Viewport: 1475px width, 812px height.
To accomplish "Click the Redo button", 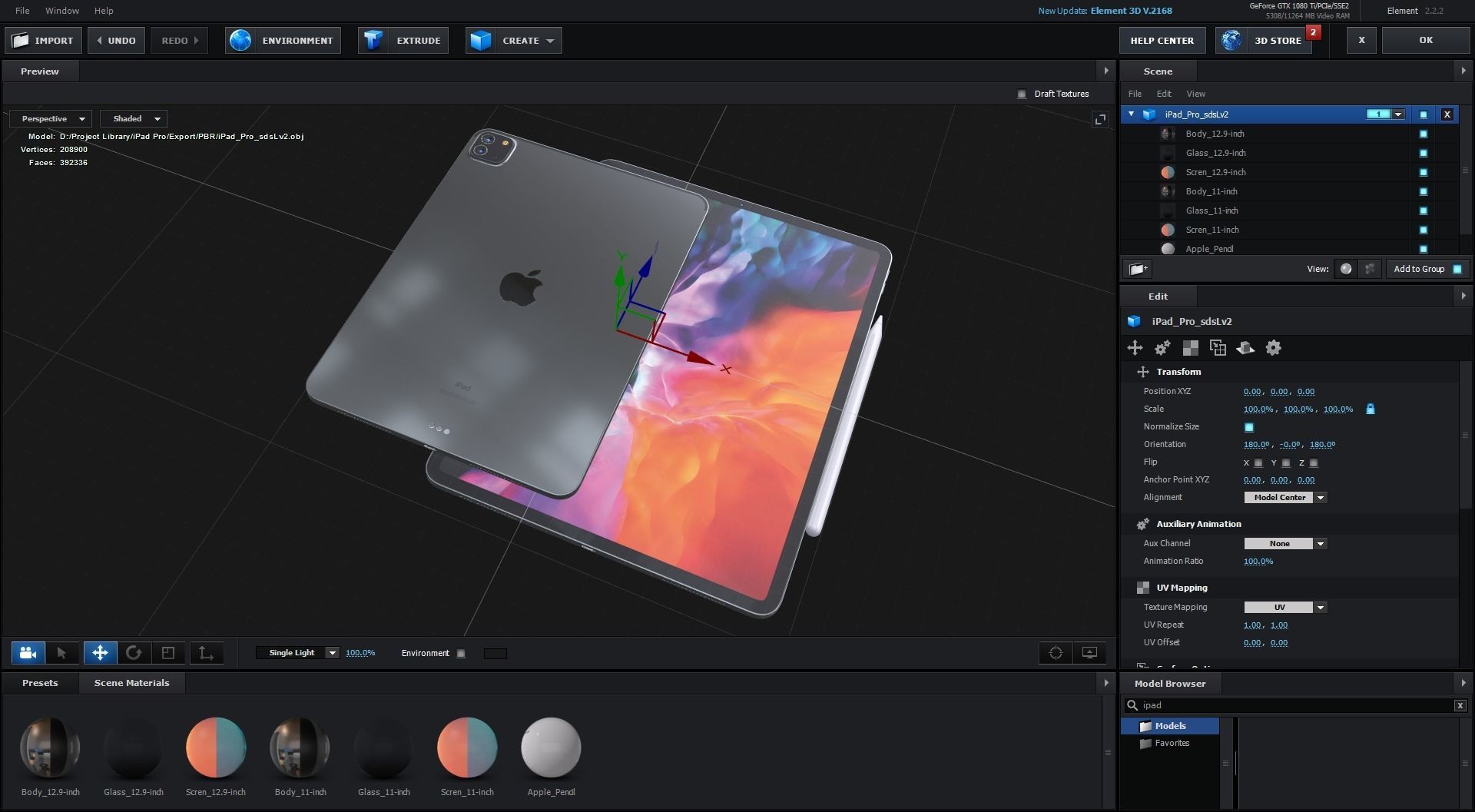I will (x=180, y=41).
